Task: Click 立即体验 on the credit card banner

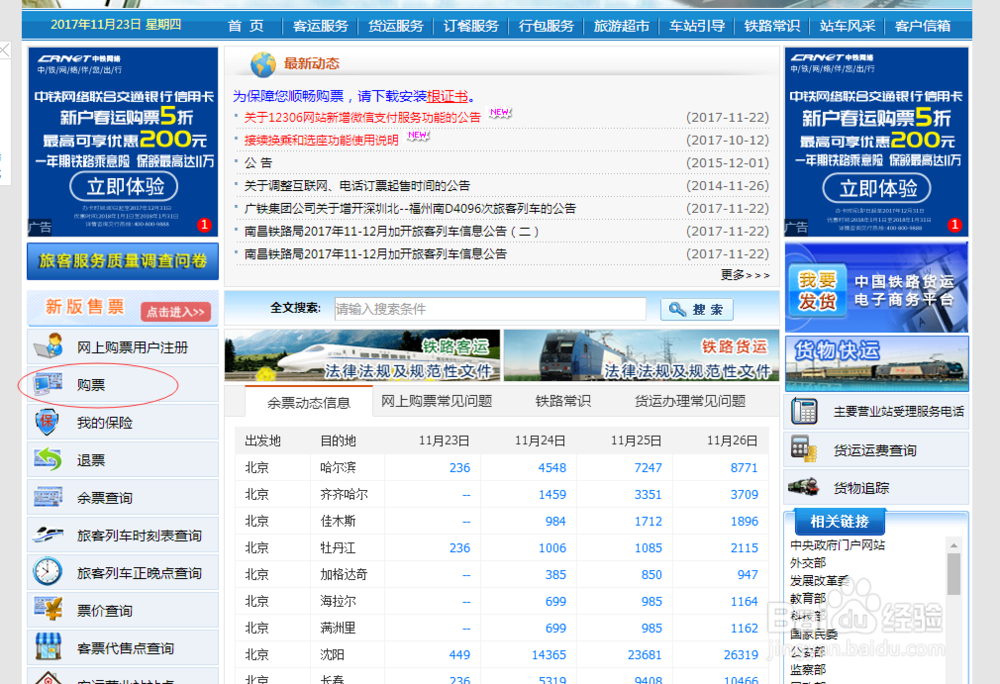Action: coord(122,187)
